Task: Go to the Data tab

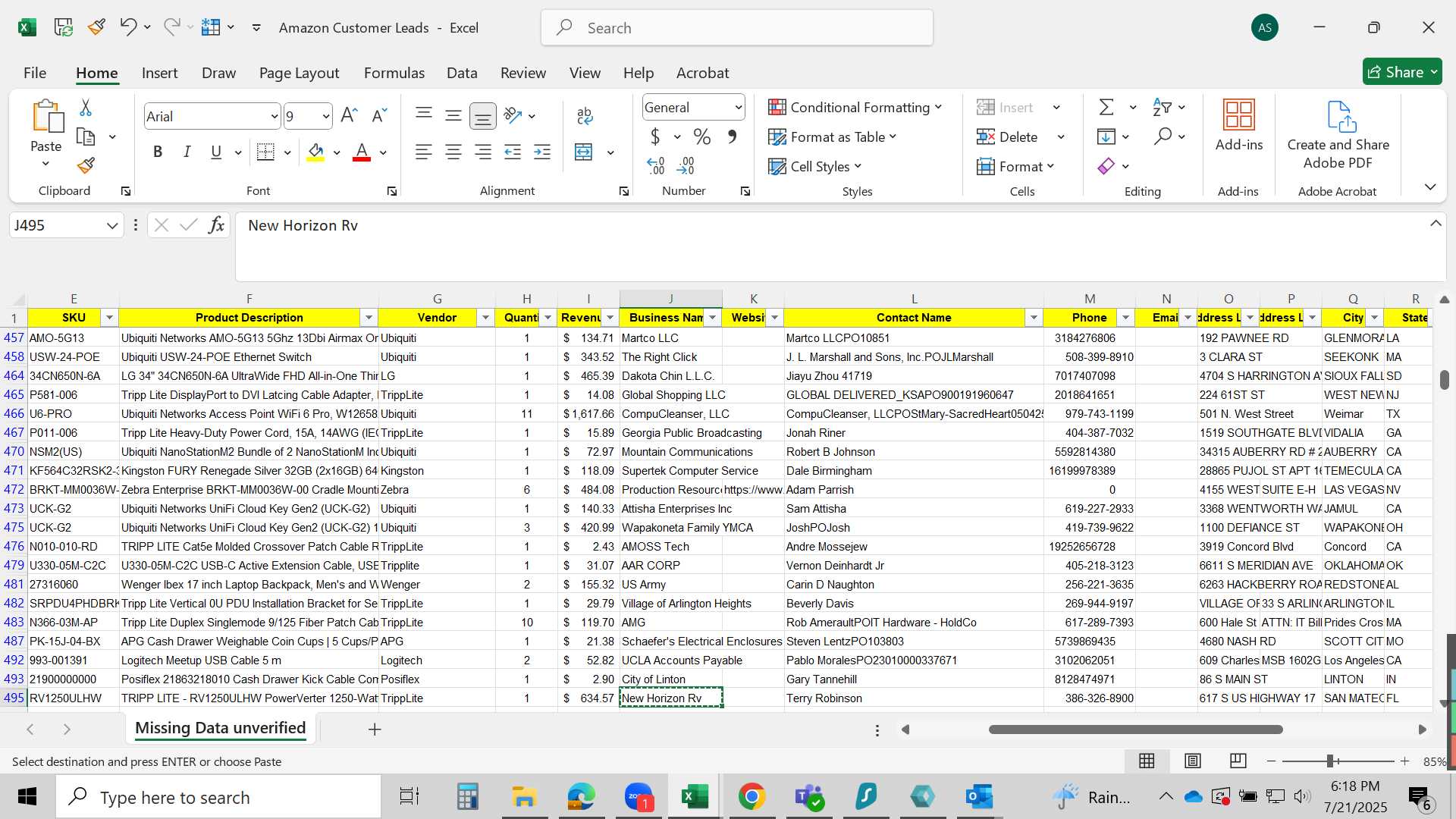Action: pos(462,73)
